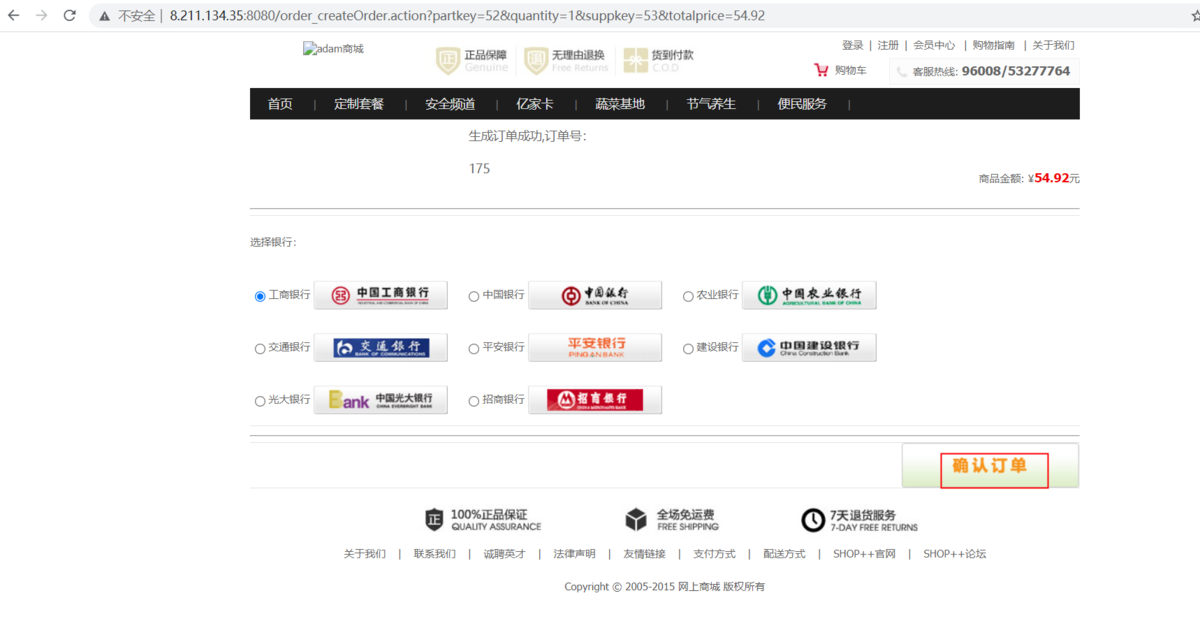
Task: Open footer 友情链接 link
Action: (645, 554)
